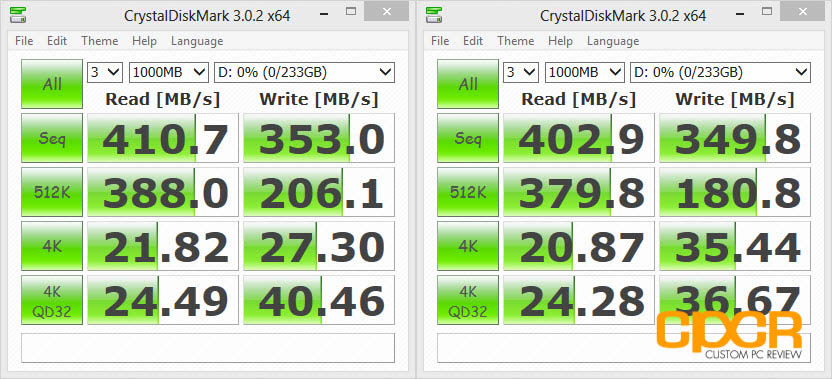
Task: Click Write [MB/s] header in left window
Action: (x=318, y=99)
